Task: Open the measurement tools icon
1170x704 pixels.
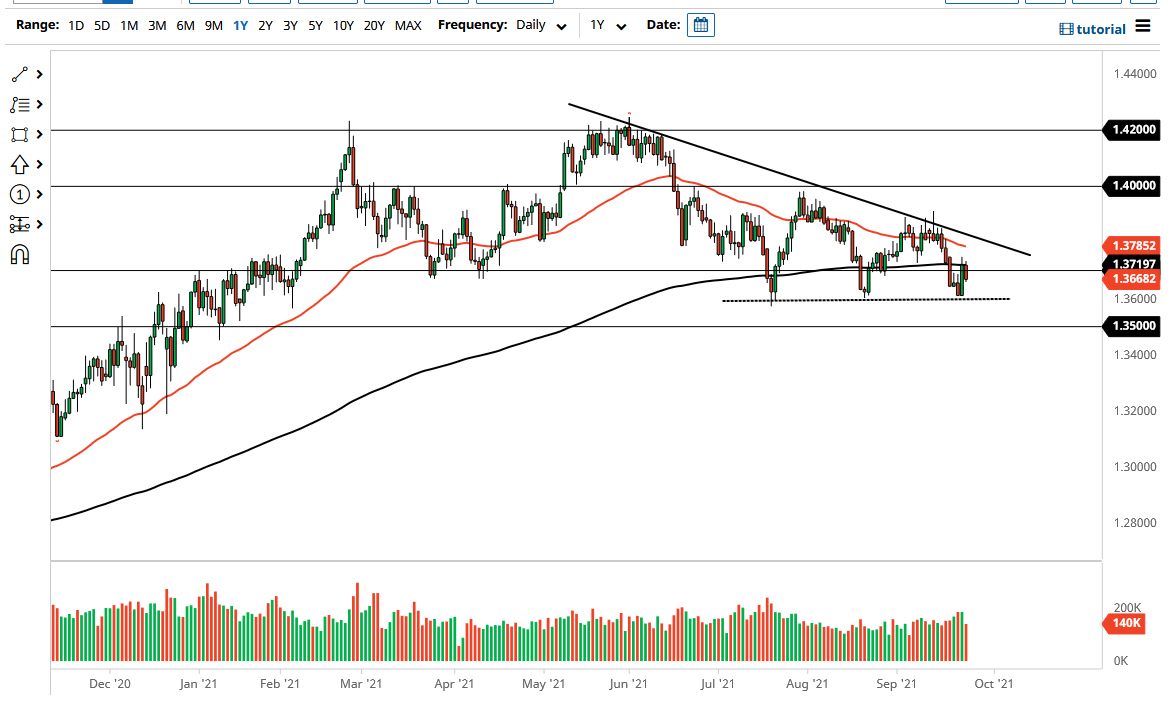Action: pyautogui.click(x=19, y=224)
